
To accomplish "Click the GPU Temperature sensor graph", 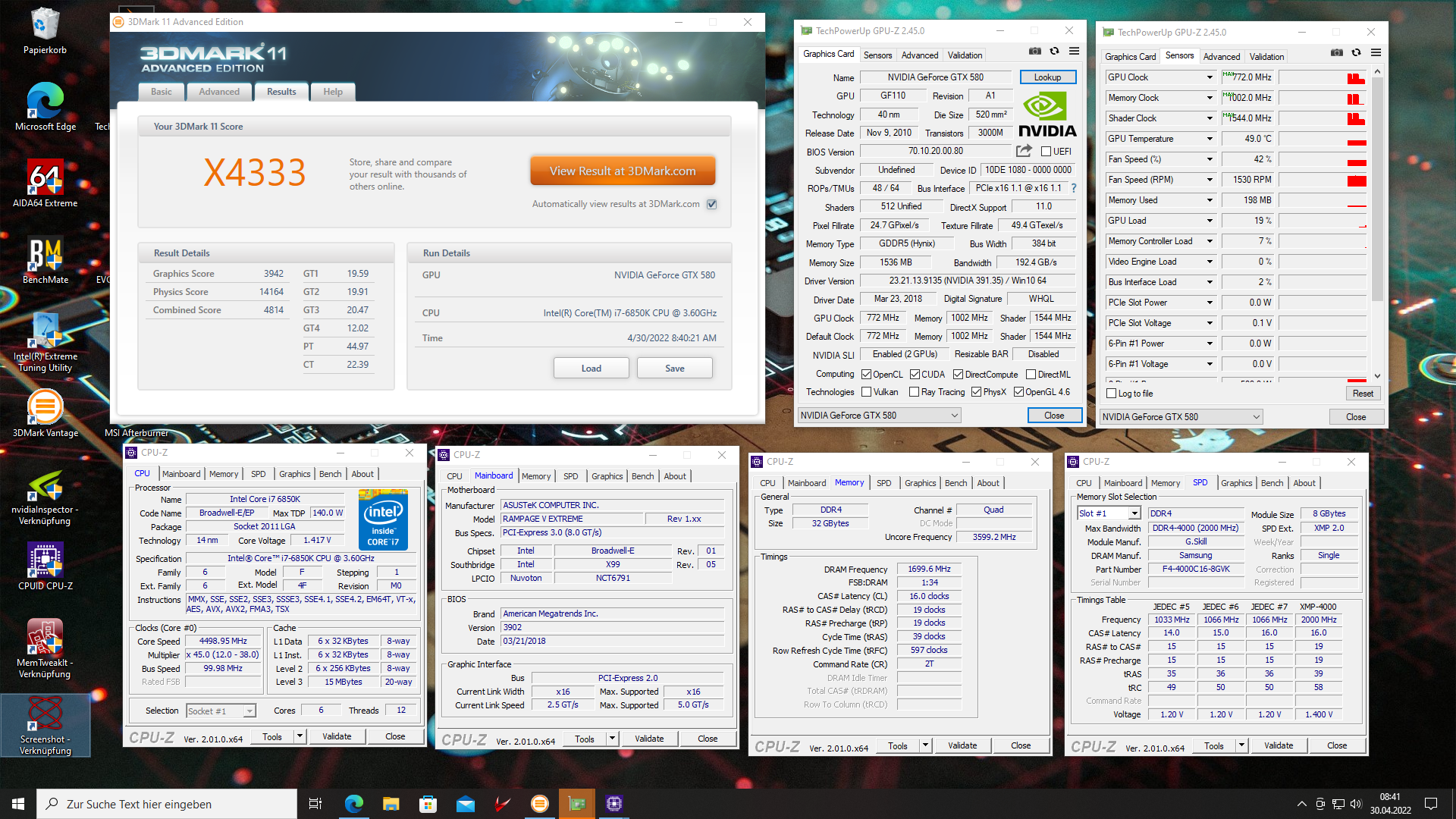I will pyautogui.click(x=1323, y=139).
